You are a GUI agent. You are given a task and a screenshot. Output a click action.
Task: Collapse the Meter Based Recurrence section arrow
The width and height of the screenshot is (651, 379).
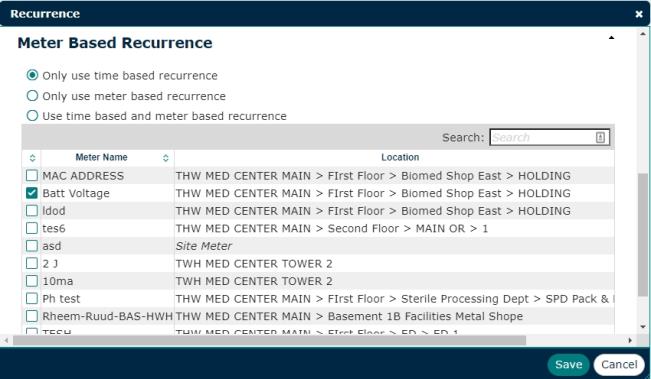point(611,38)
